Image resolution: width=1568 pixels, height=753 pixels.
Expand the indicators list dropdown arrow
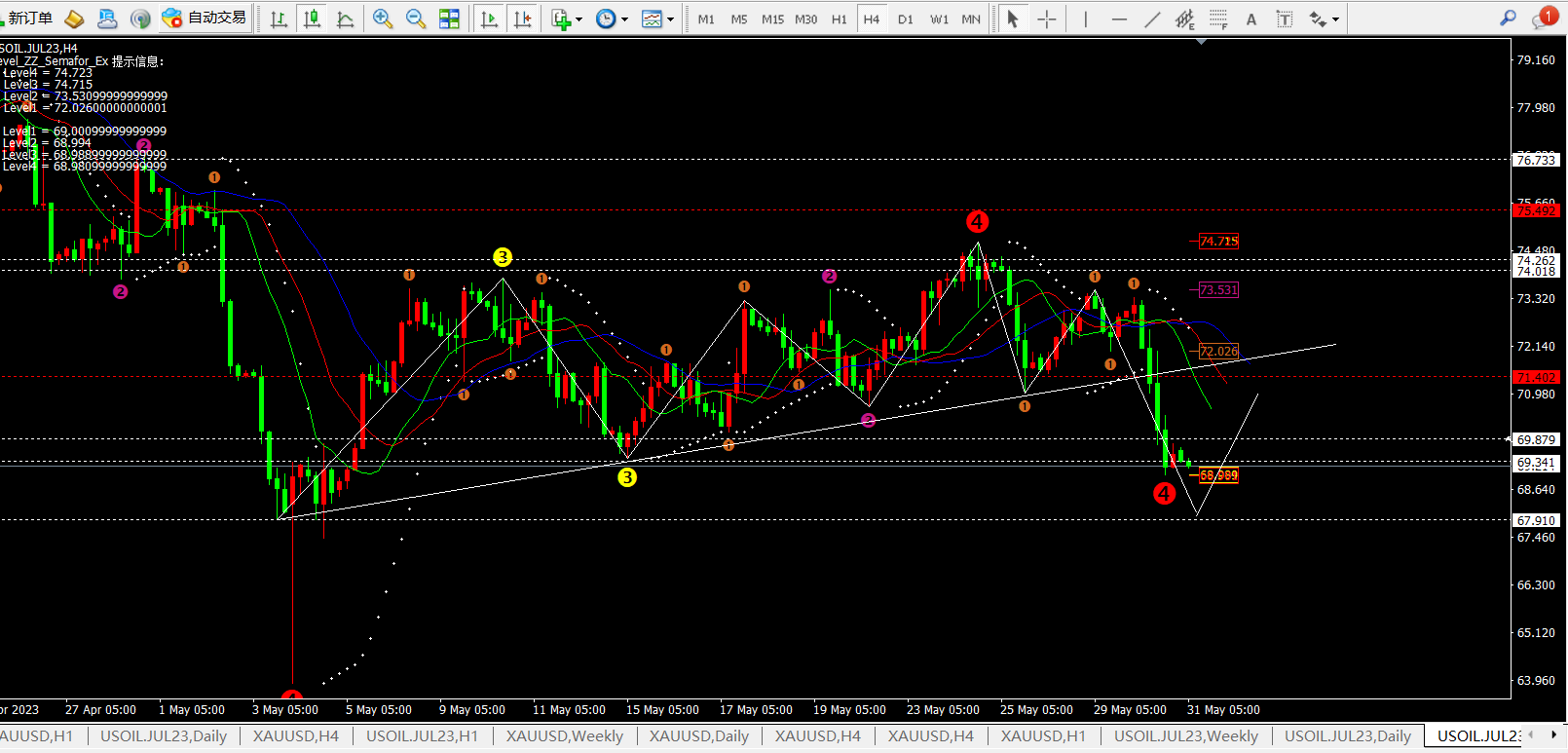pos(579,19)
